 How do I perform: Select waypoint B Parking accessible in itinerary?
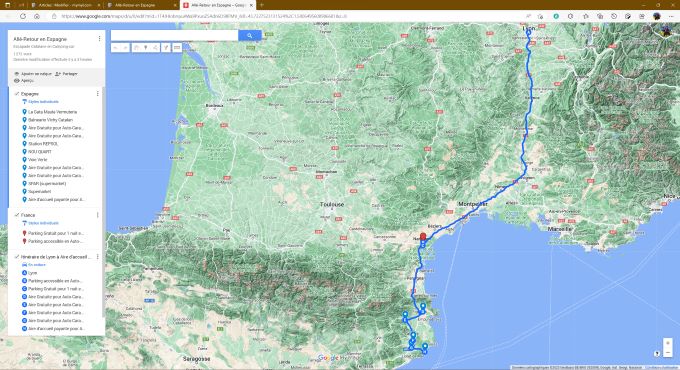[52, 281]
